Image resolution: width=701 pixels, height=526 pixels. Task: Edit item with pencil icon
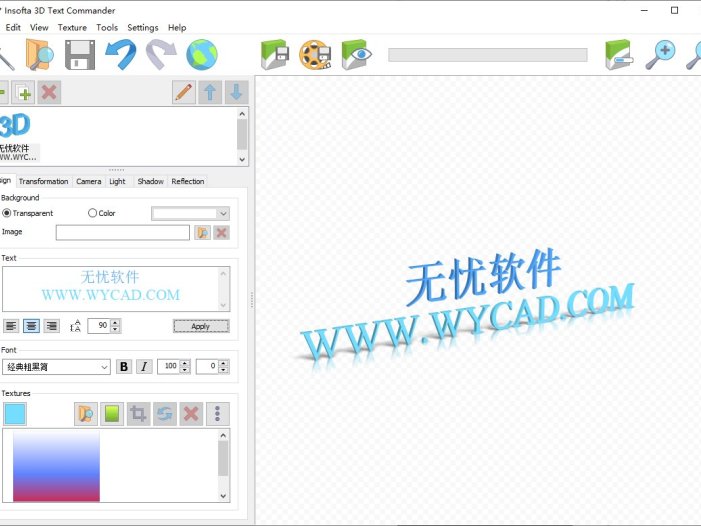[x=184, y=93]
